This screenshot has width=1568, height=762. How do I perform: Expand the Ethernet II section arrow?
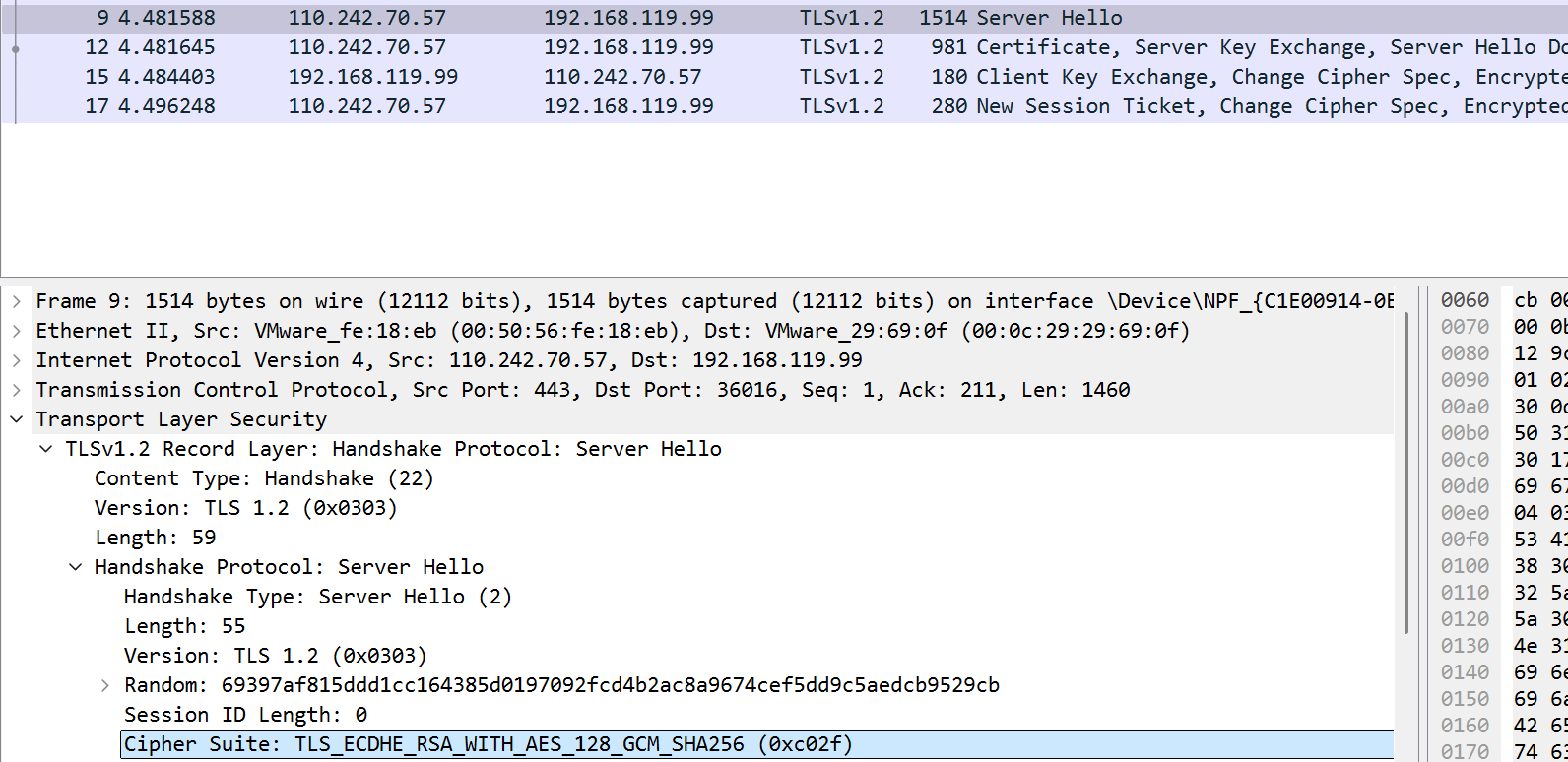click(x=17, y=331)
